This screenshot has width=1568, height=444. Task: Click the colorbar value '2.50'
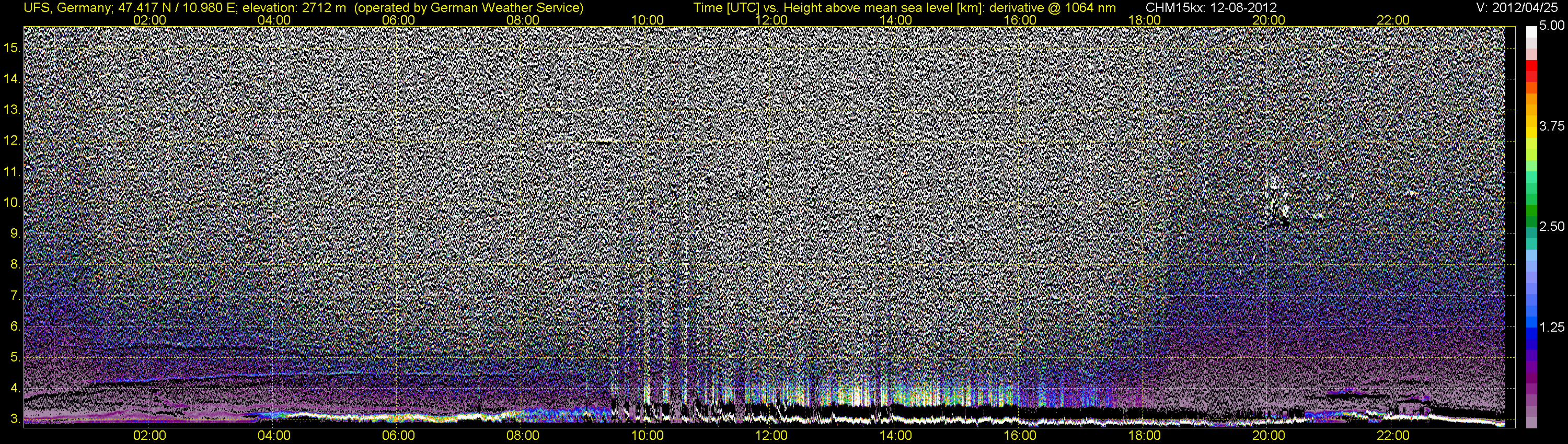[x=1552, y=226]
